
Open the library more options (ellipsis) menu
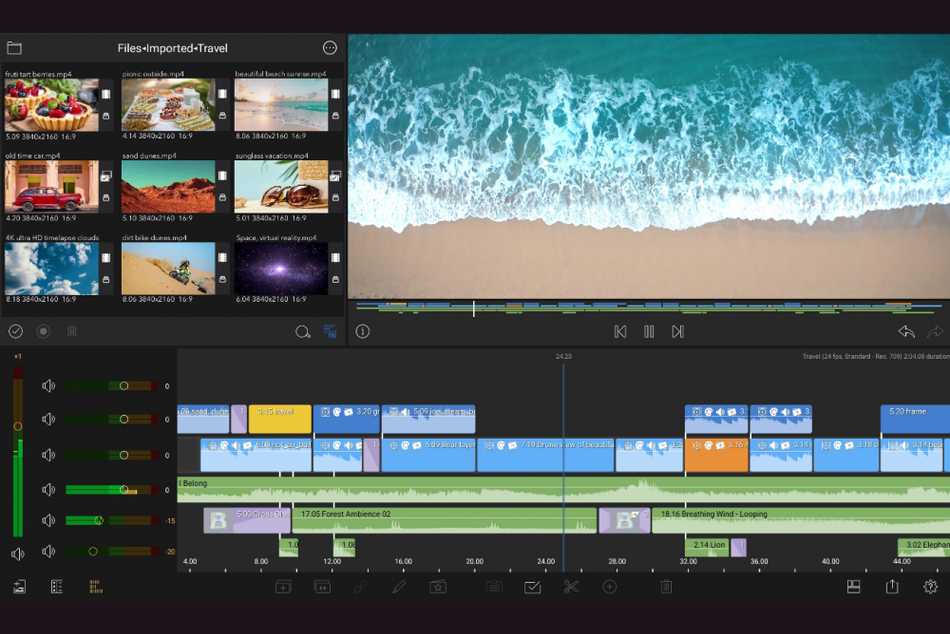(x=330, y=48)
